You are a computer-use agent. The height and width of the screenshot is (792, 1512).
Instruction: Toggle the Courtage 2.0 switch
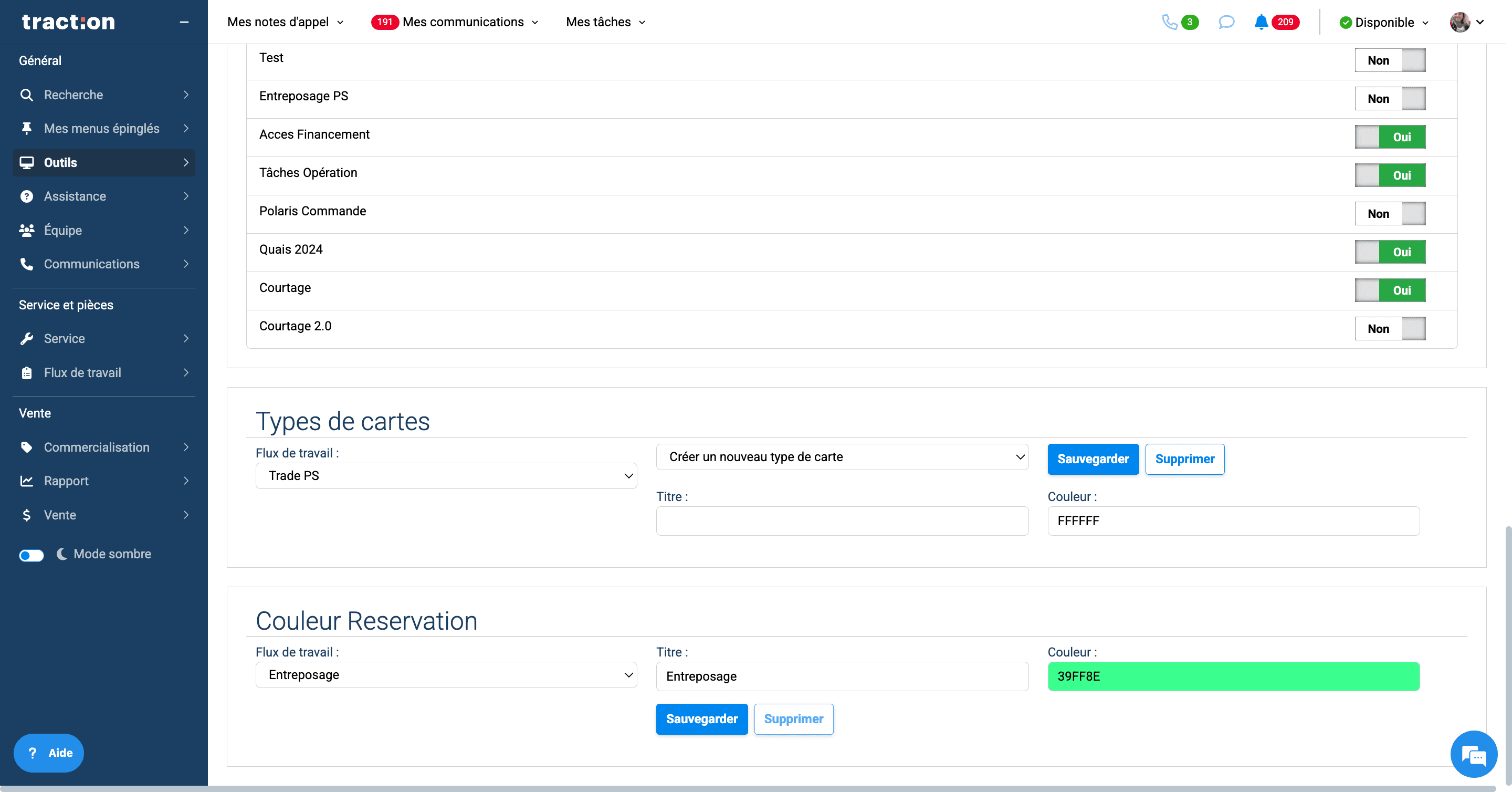point(1390,329)
